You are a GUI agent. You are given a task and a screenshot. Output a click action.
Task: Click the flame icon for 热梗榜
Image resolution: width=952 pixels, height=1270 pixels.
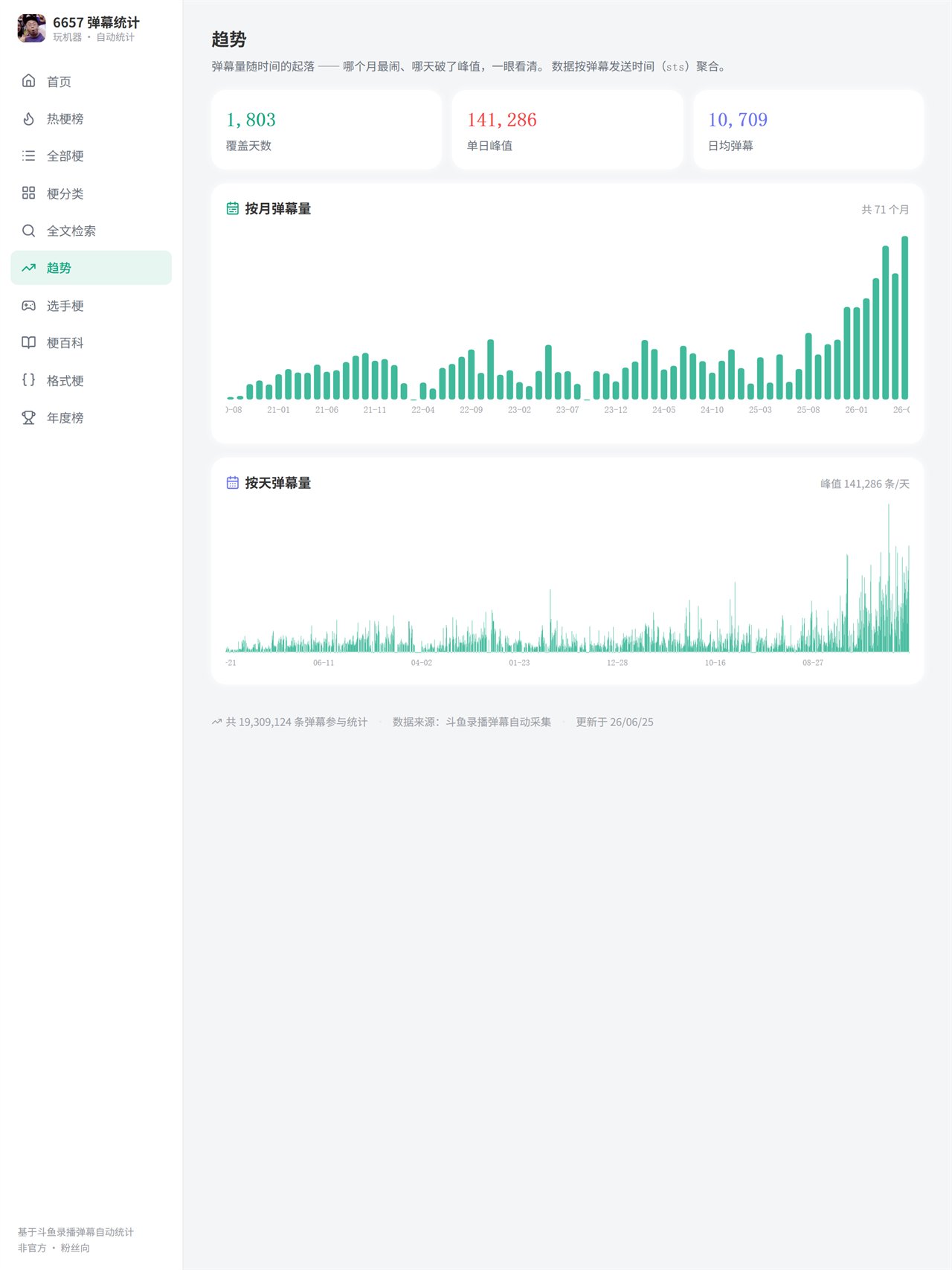[28, 118]
